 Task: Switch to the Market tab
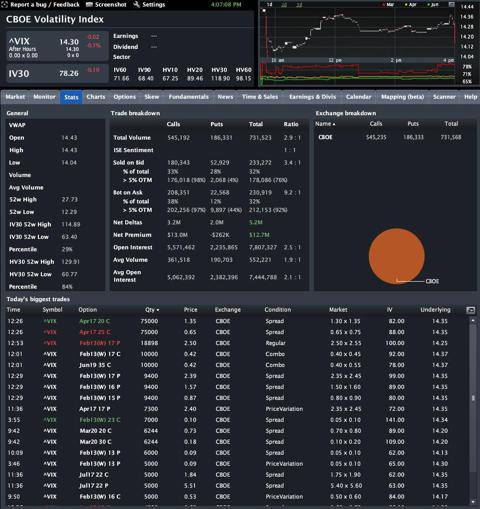[x=15, y=97]
